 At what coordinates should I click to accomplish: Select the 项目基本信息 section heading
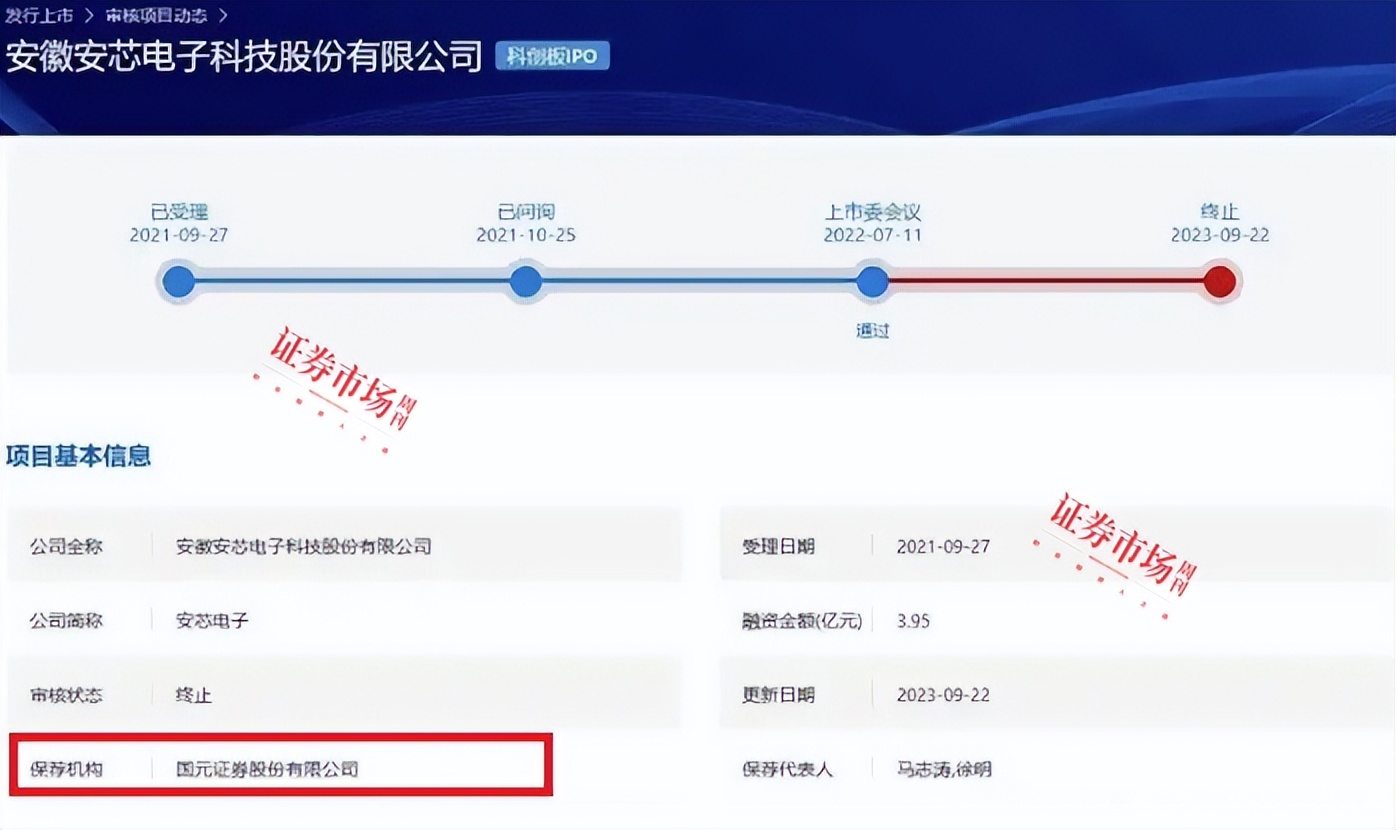78,457
